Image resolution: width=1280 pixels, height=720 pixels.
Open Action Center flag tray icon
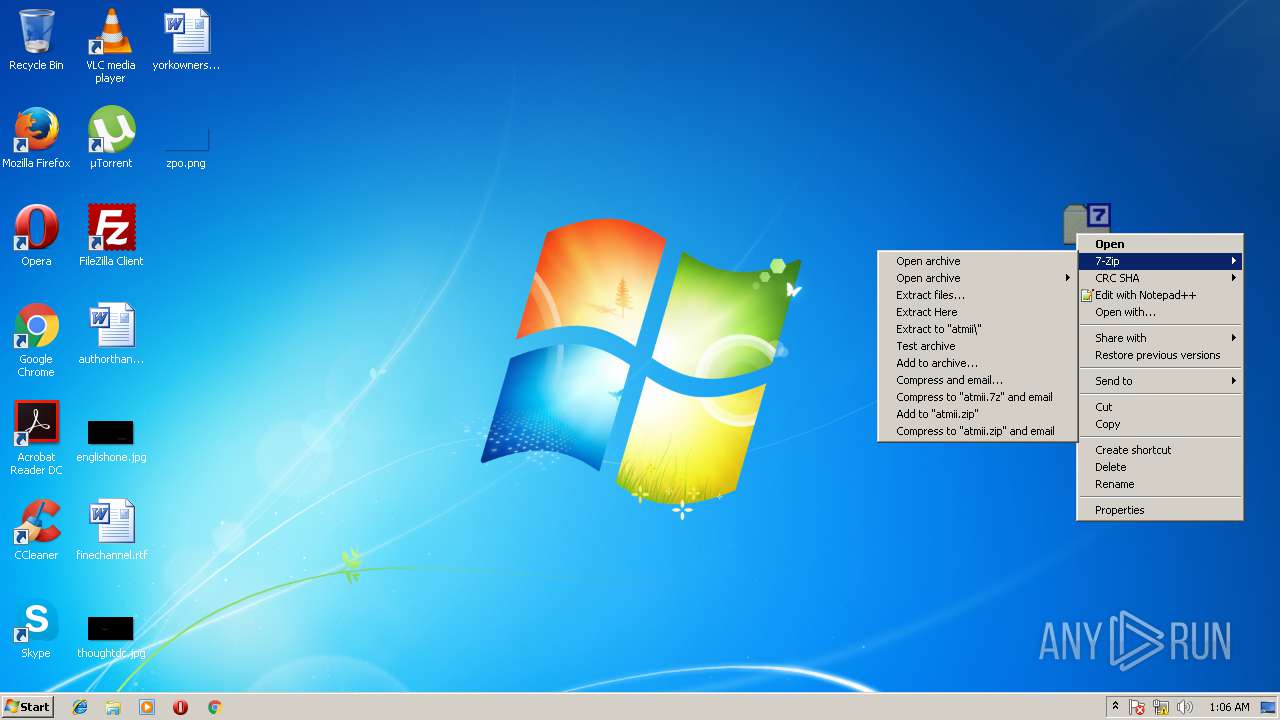pyautogui.click(x=1137, y=707)
